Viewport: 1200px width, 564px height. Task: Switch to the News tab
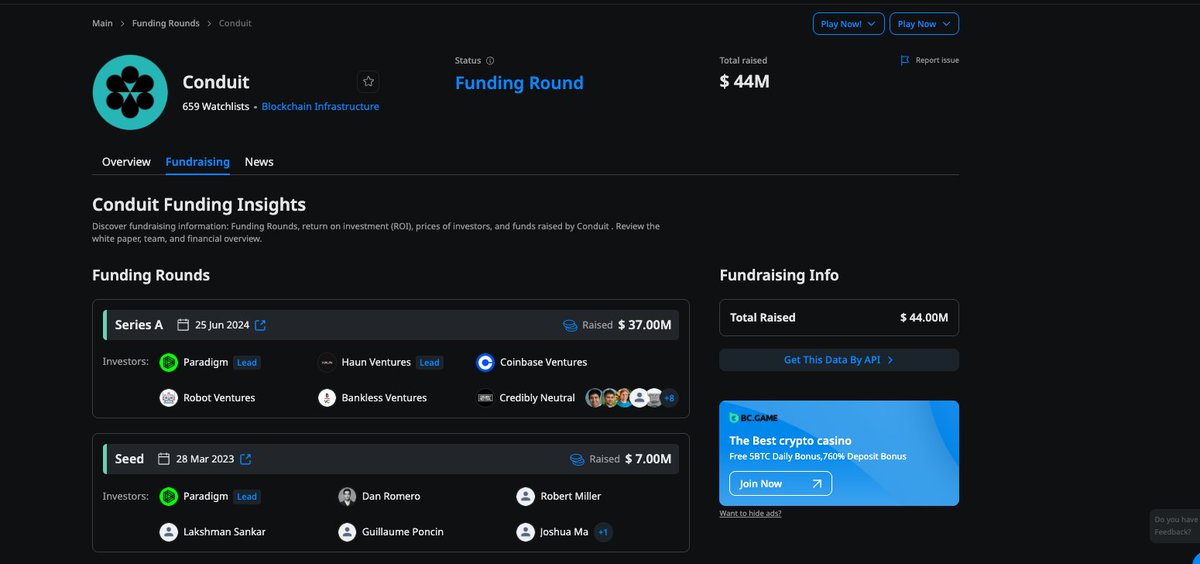259,162
